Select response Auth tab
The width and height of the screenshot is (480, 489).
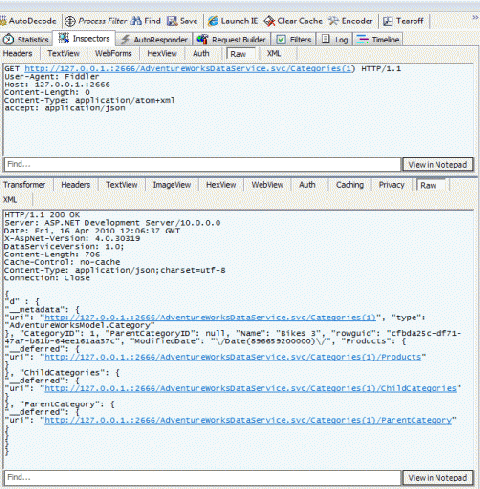[x=307, y=185]
